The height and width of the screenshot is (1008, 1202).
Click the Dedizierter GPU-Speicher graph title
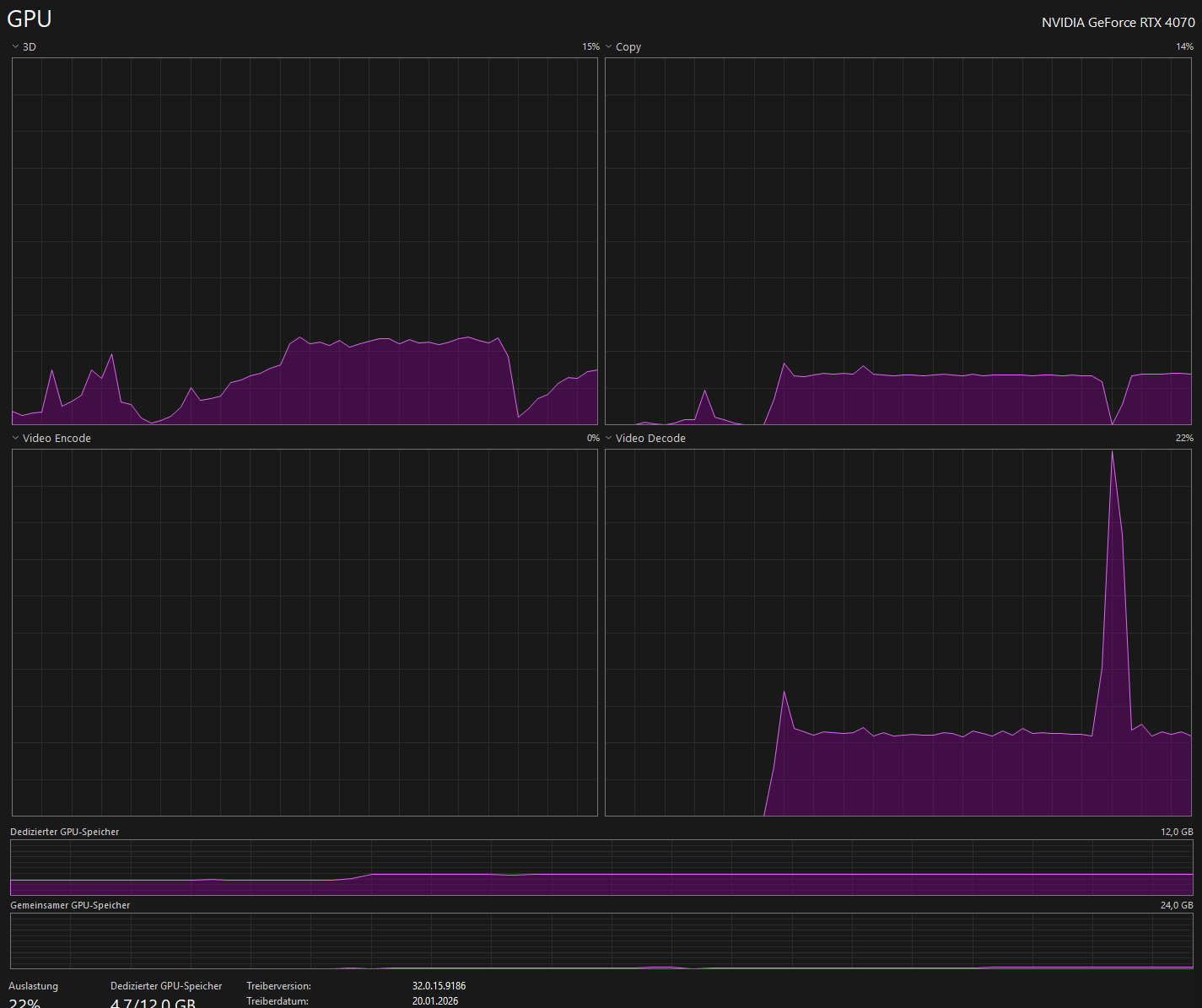(x=65, y=832)
